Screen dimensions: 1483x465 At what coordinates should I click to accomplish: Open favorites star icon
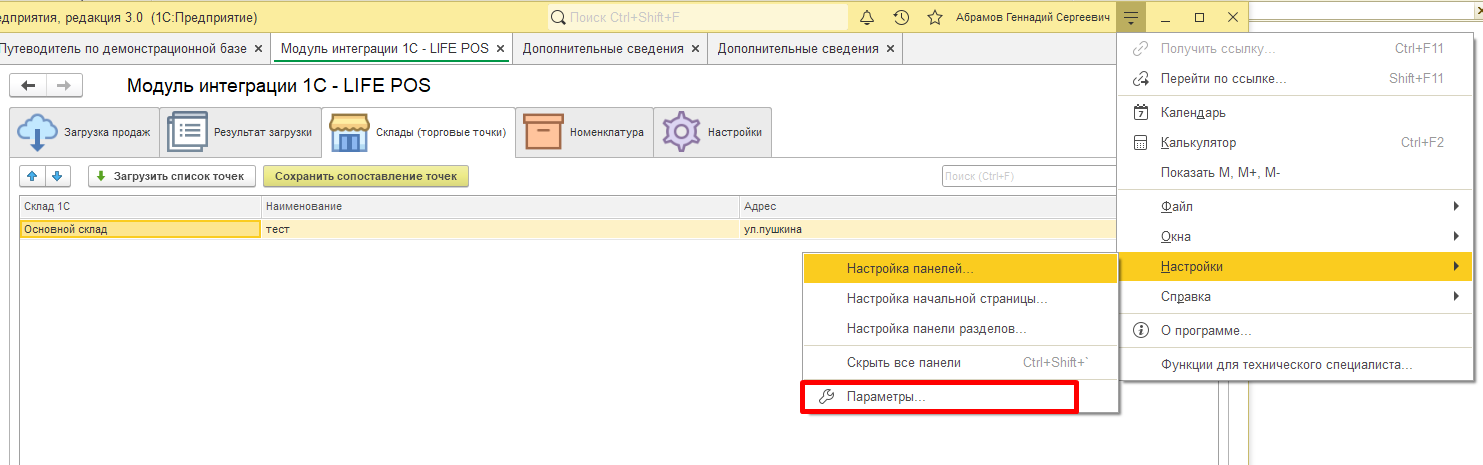coord(935,17)
